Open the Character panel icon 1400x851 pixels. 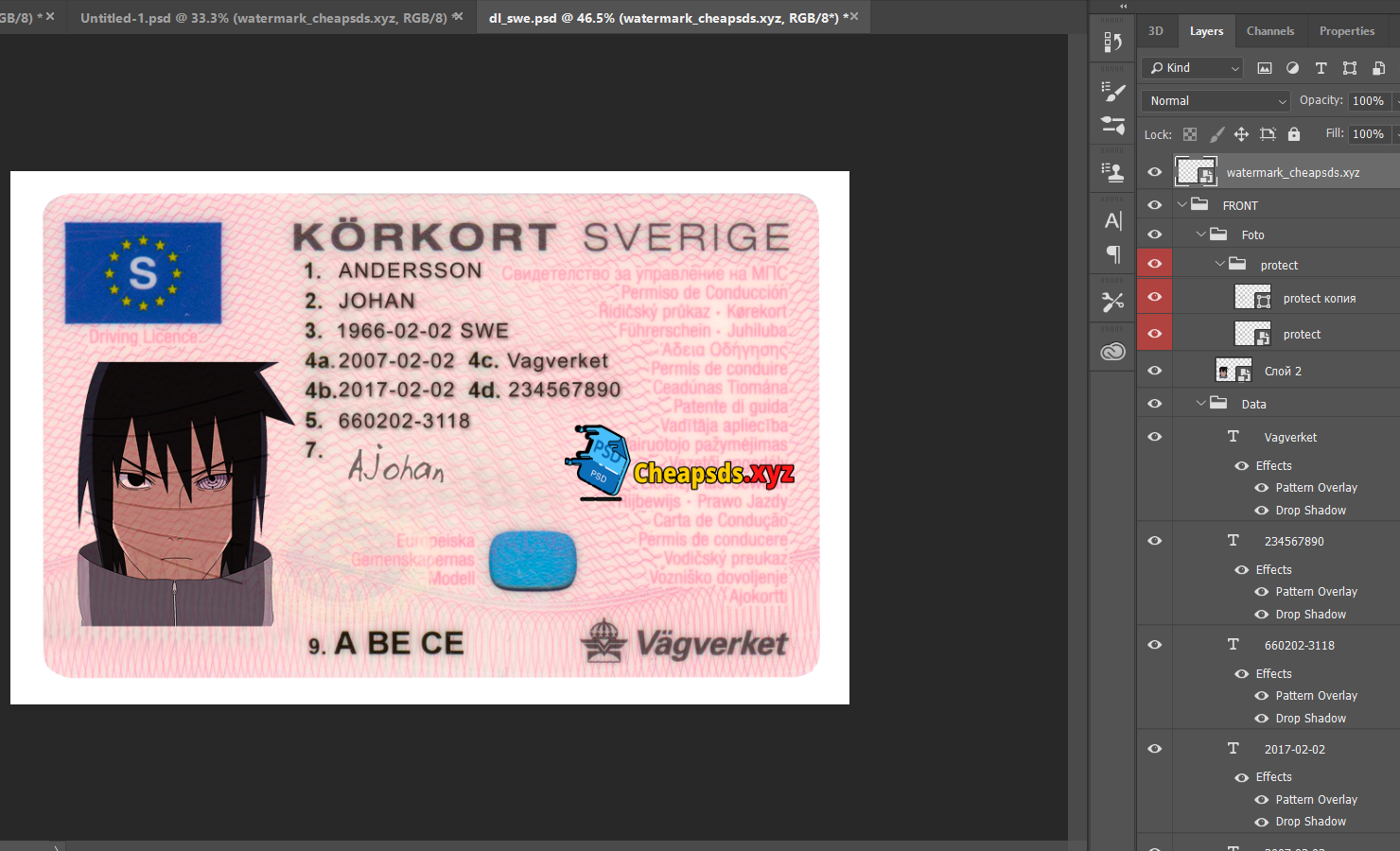pyautogui.click(x=1113, y=221)
